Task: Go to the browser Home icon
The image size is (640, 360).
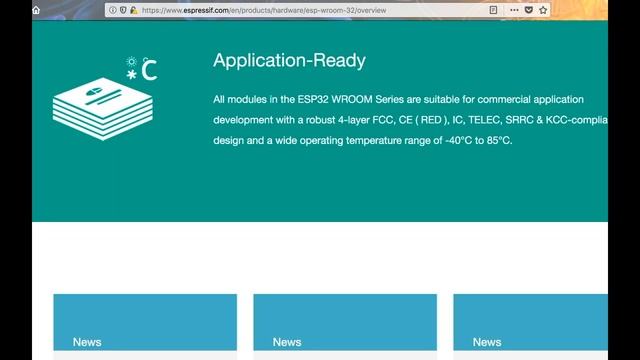Action: click(x=36, y=10)
